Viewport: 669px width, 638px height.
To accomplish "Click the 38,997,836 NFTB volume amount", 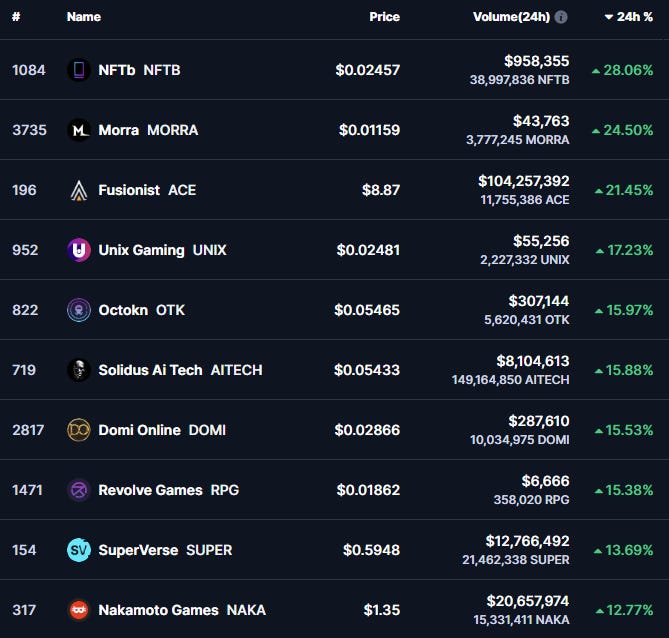I will tap(520, 80).
